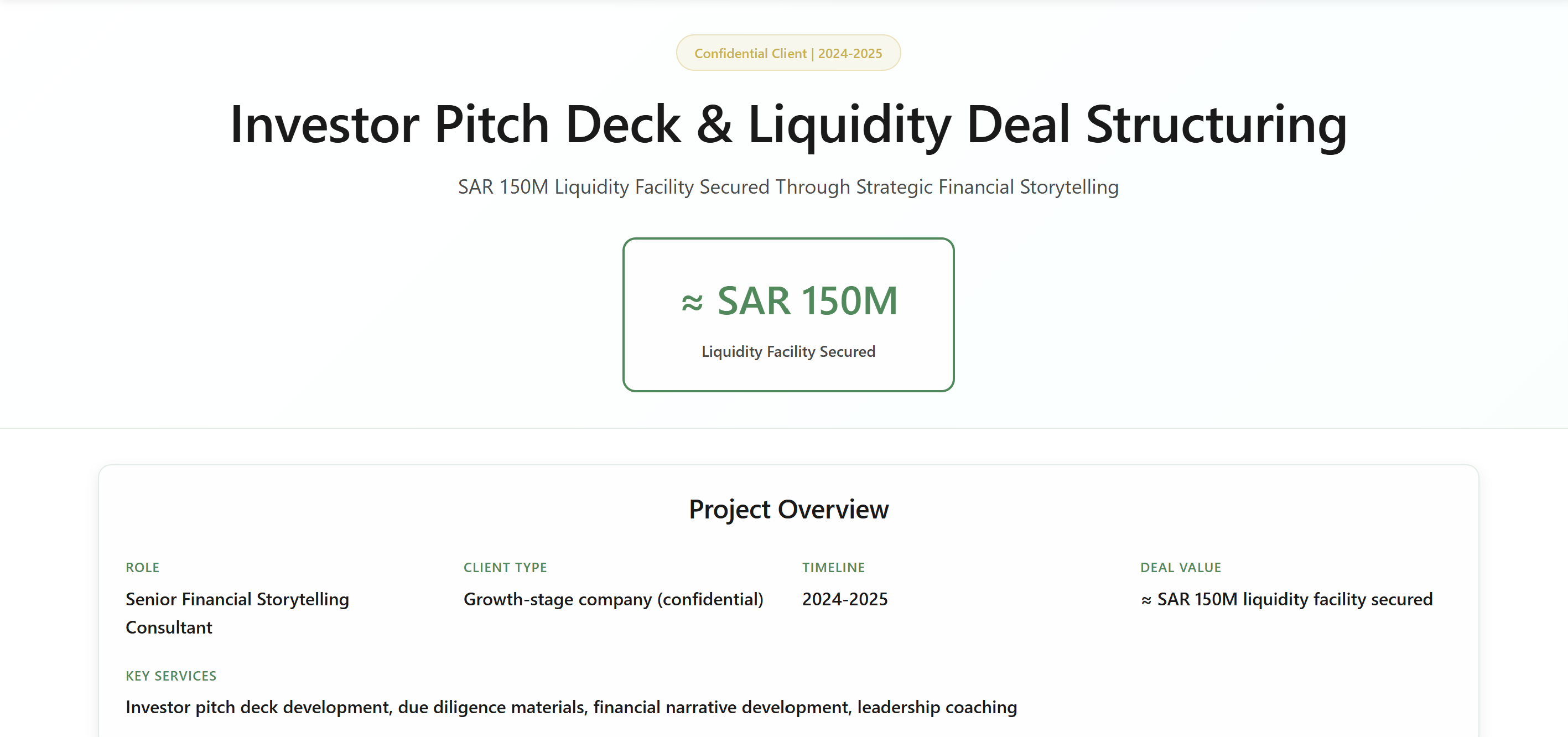This screenshot has width=1568, height=737.
Task: Click the approximately symbol in the green stat box
Action: tap(692, 303)
